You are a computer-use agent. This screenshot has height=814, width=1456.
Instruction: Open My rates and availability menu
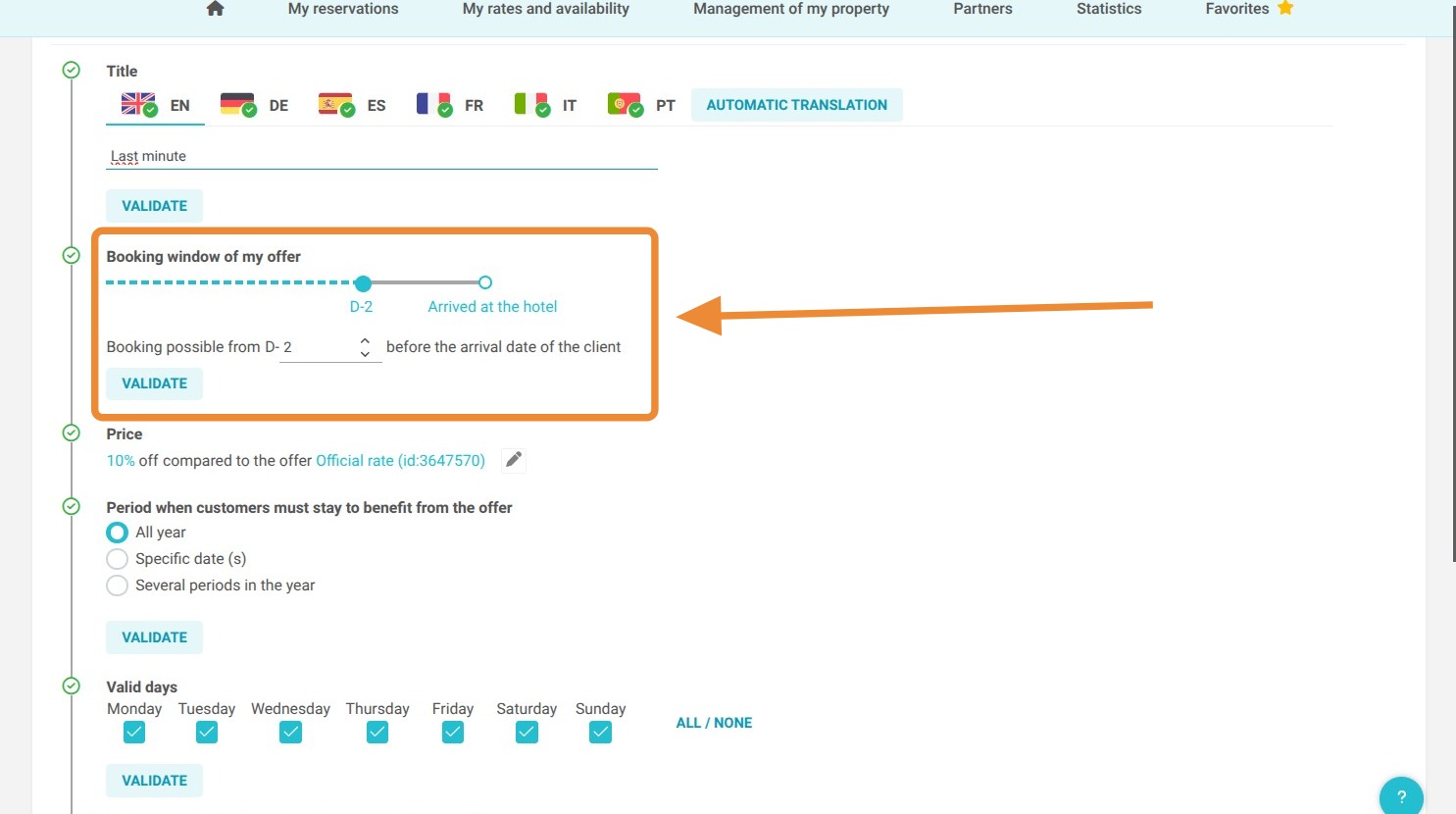(546, 9)
